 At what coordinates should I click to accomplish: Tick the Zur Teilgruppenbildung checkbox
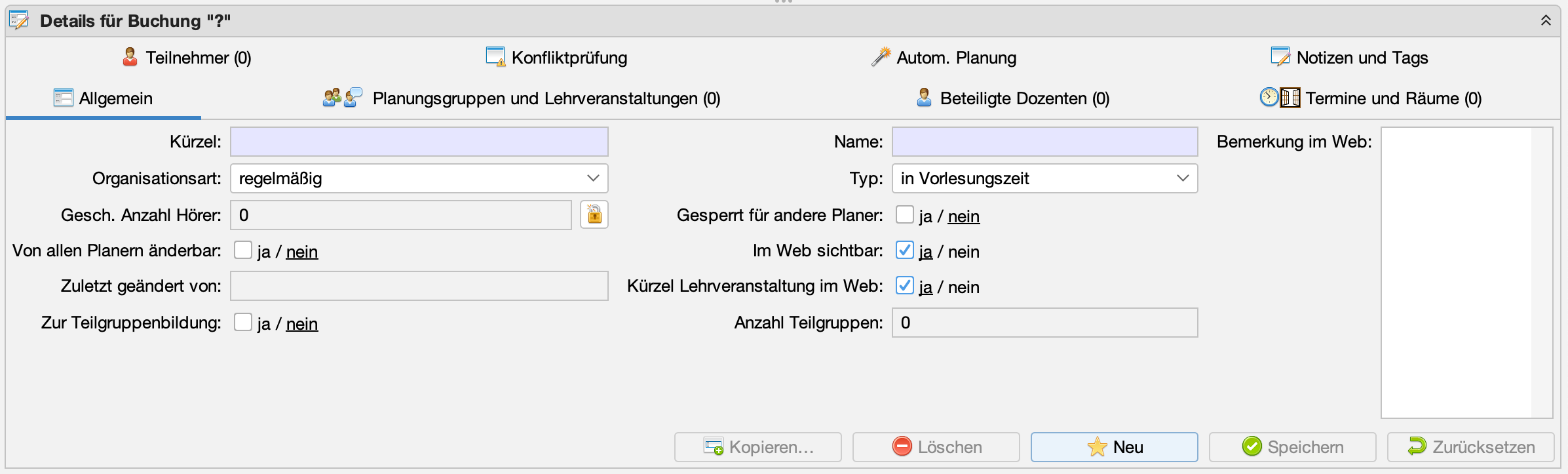[243, 322]
